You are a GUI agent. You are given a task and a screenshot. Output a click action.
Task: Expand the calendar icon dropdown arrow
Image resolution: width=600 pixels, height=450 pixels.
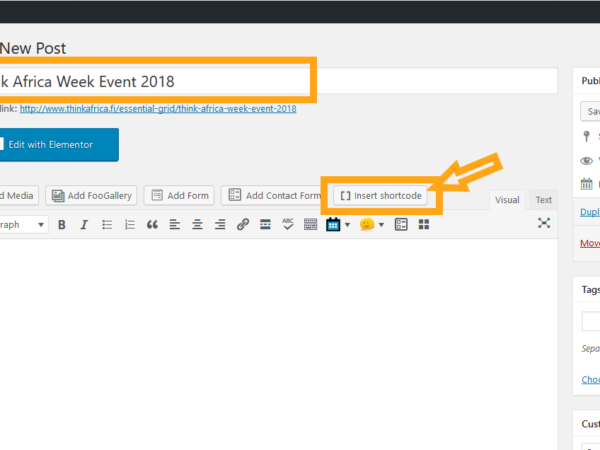(347, 225)
